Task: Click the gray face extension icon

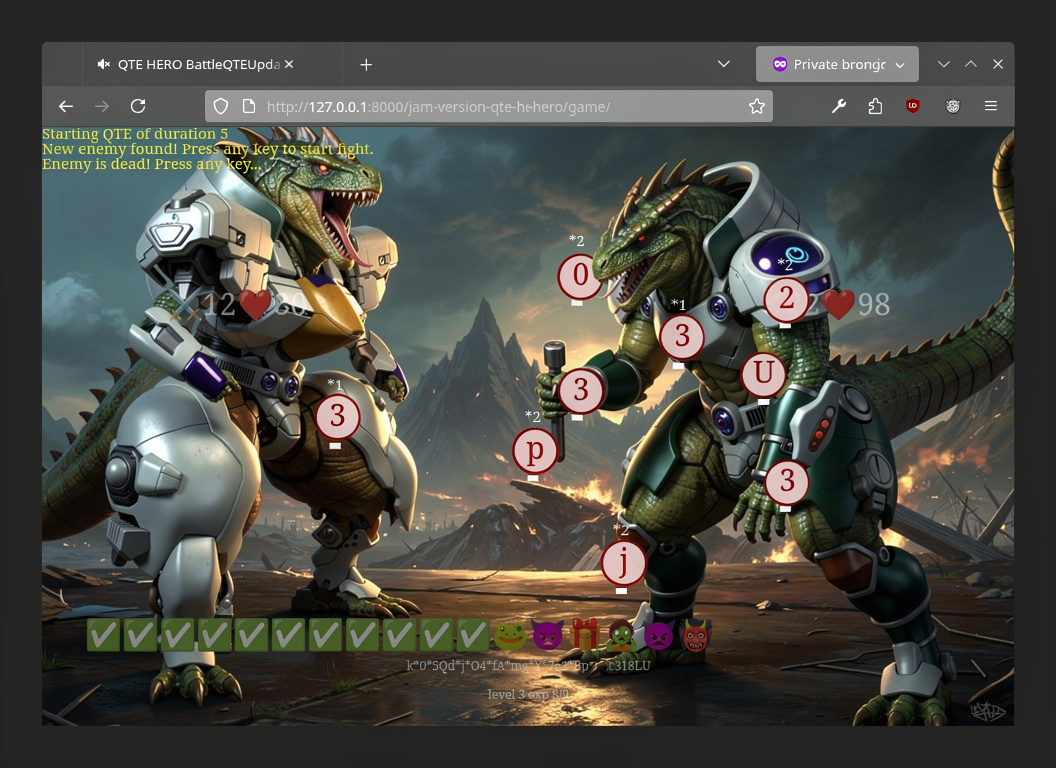Action: (952, 106)
